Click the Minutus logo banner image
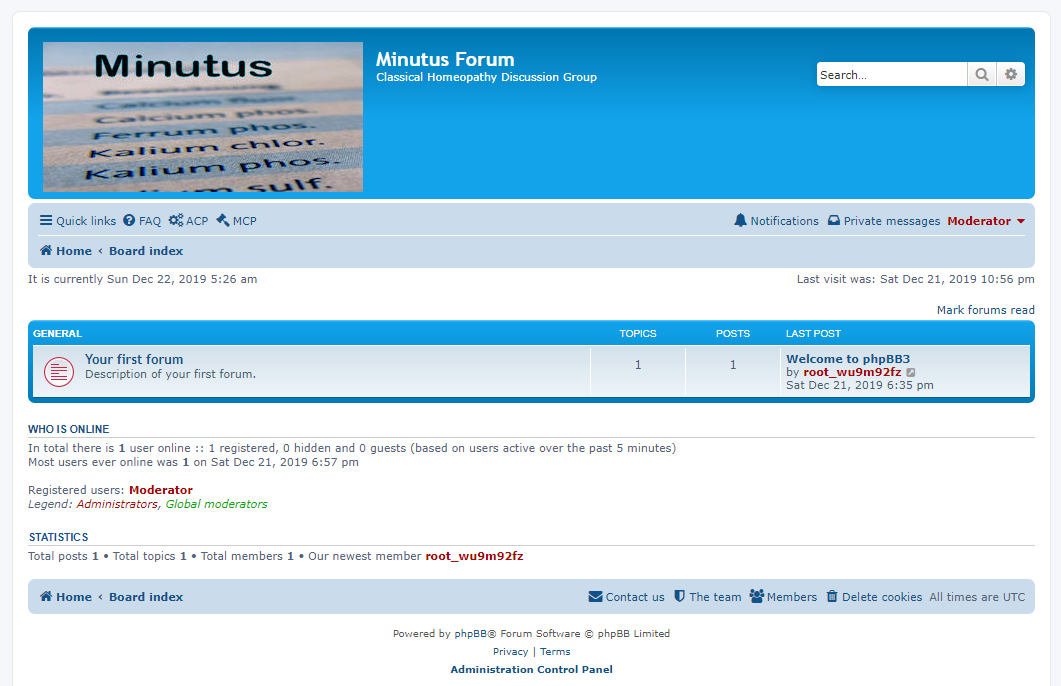 coord(203,116)
